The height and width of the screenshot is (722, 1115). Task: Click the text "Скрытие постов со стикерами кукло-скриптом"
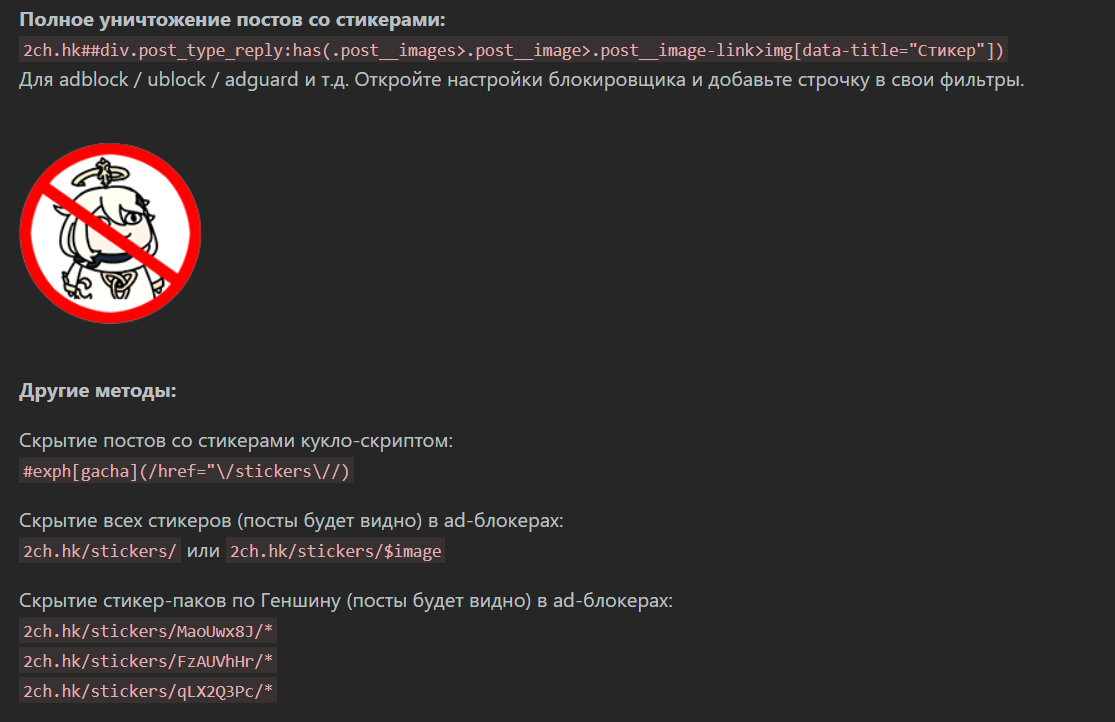point(236,440)
